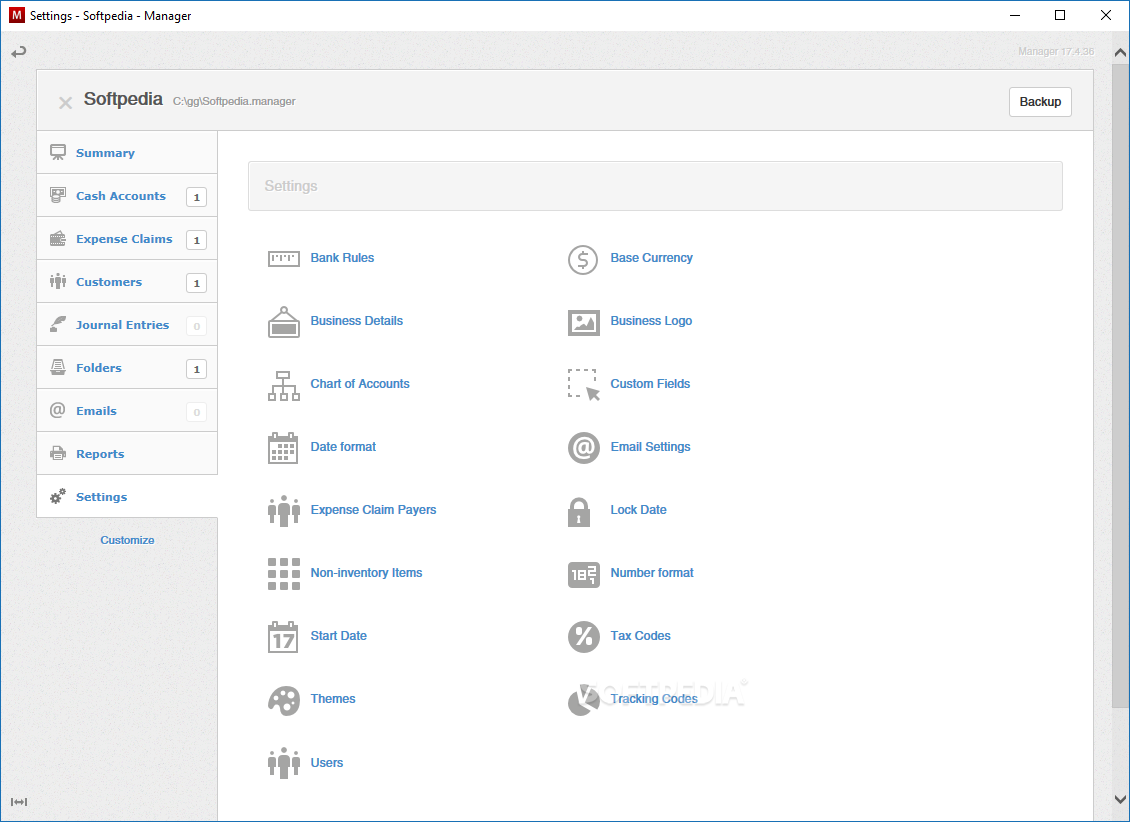Click the Start Date calendar icon
The image size is (1130, 822).
pos(282,636)
